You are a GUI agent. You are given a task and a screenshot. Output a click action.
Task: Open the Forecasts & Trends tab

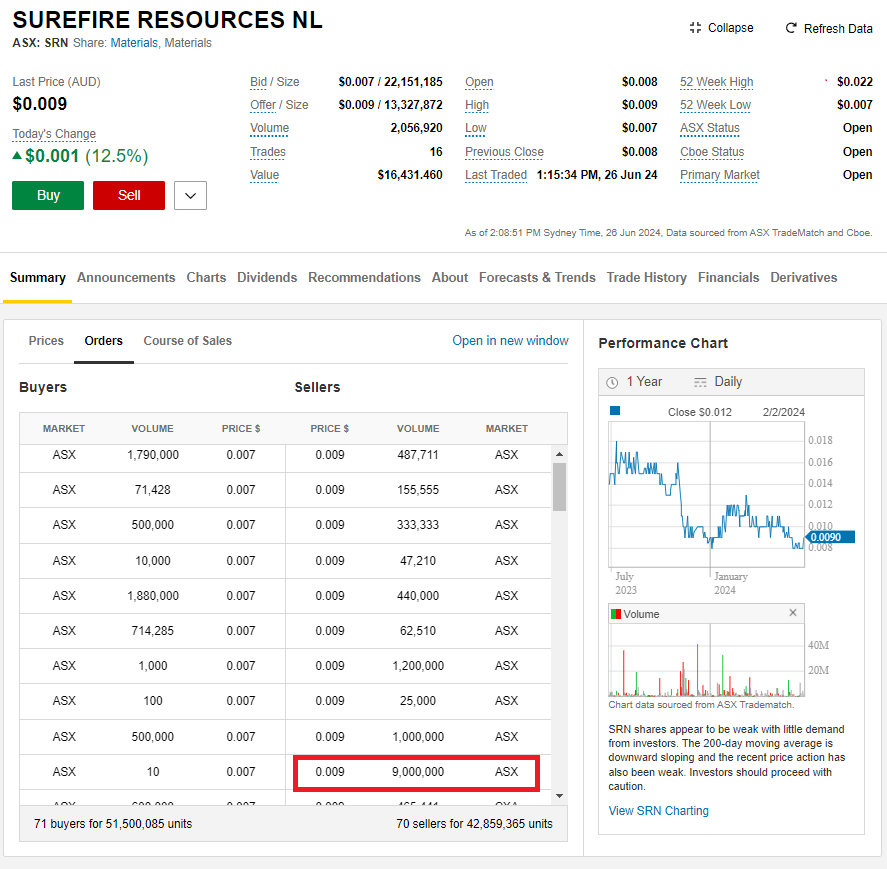pyautogui.click(x=537, y=278)
